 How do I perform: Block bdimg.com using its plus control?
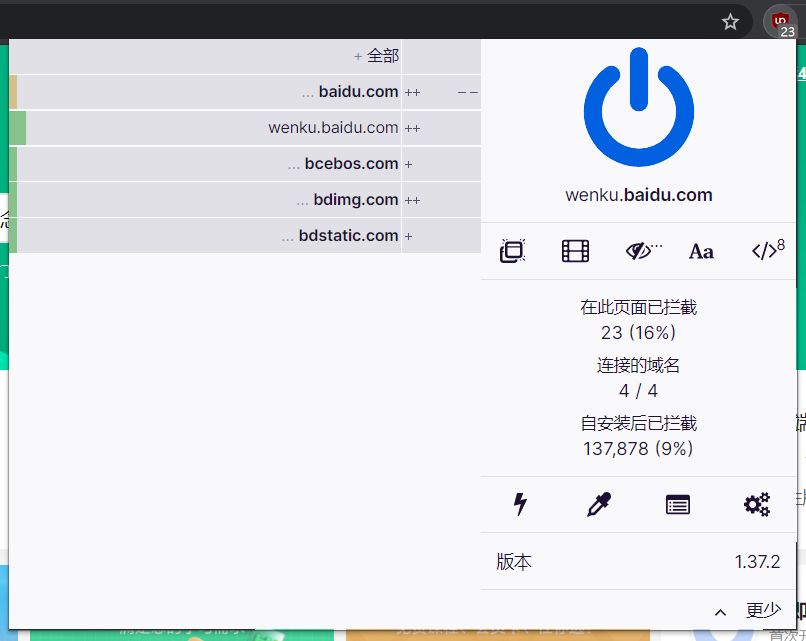(x=412, y=199)
